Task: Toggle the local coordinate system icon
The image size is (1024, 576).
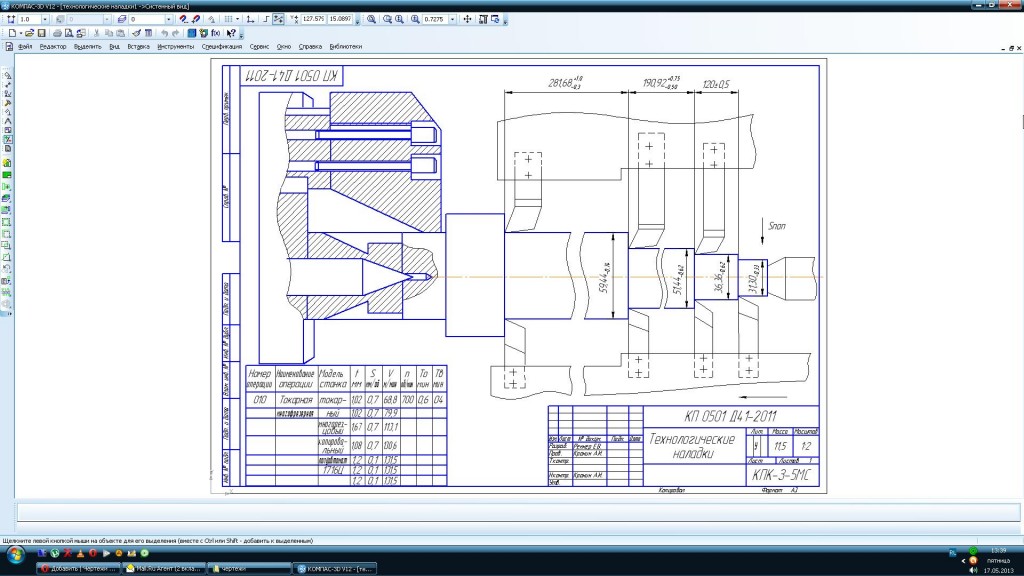Action: pos(250,19)
